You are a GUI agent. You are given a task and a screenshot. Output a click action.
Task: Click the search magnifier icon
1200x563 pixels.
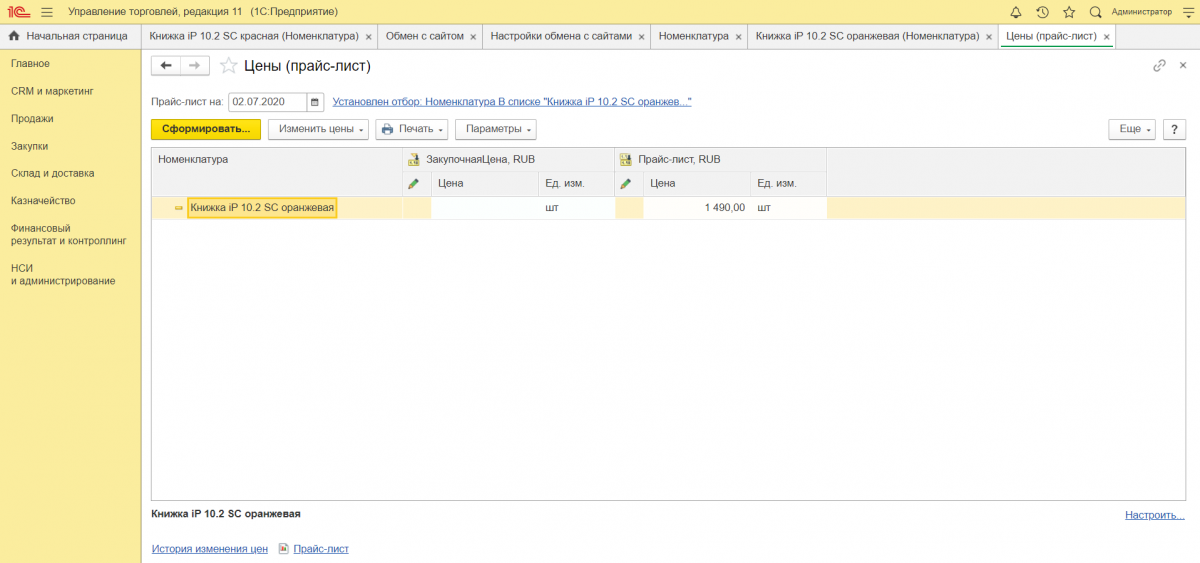click(x=1095, y=12)
